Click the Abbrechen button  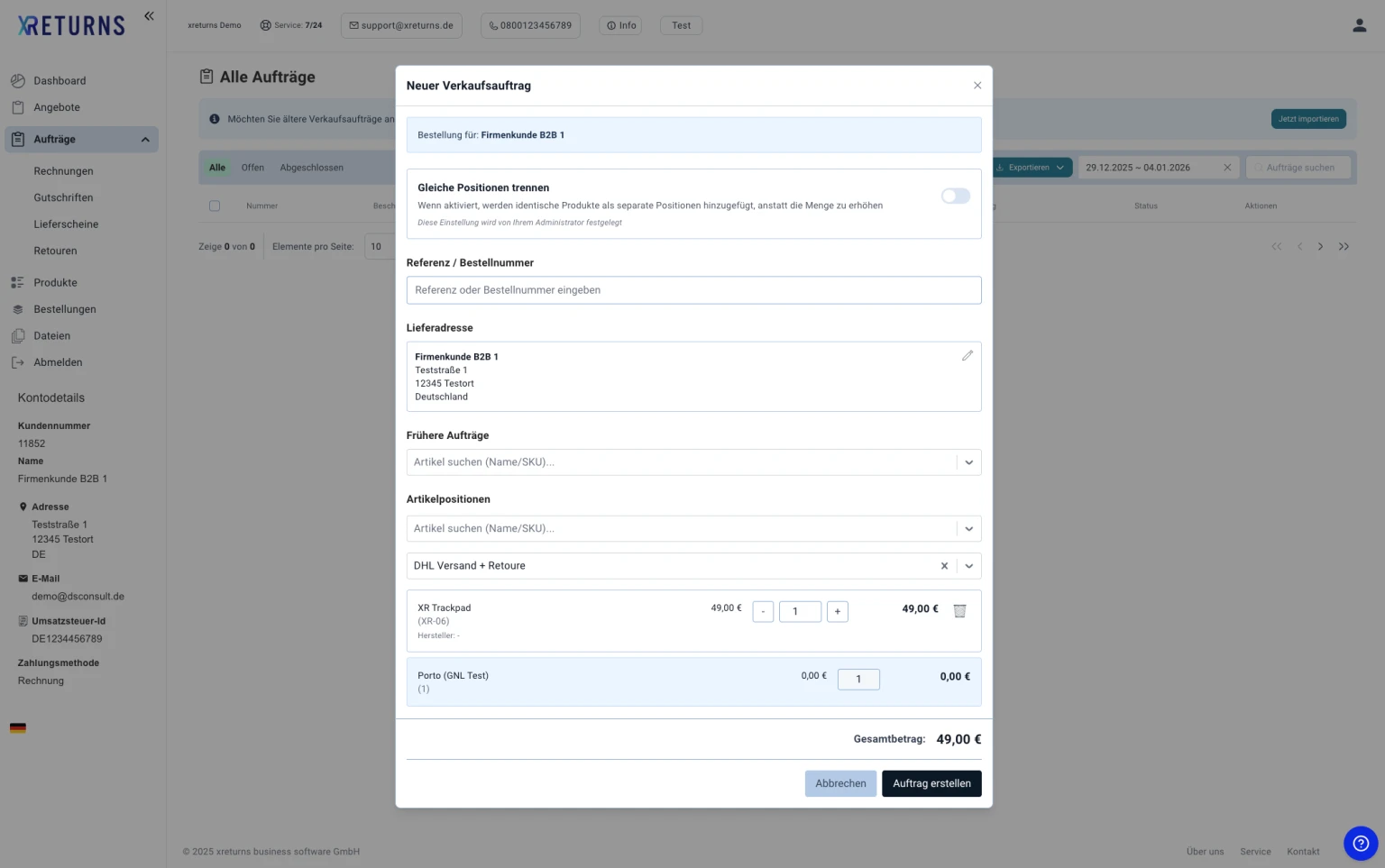[x=839, y=784]
